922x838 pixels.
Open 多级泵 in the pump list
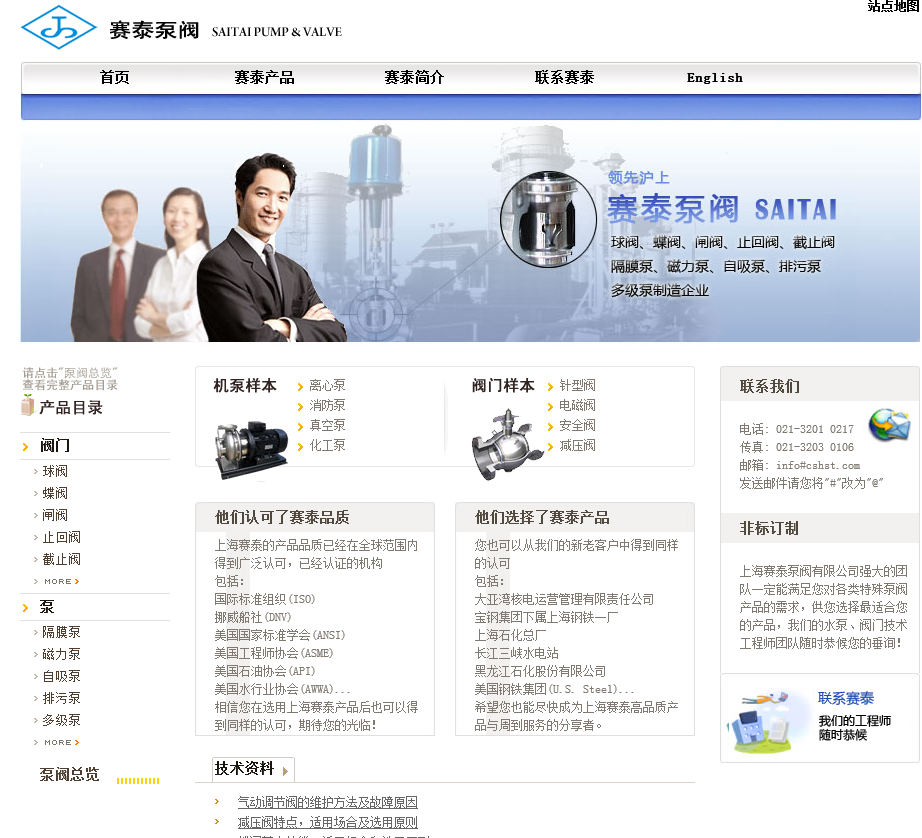pos(62,720)
